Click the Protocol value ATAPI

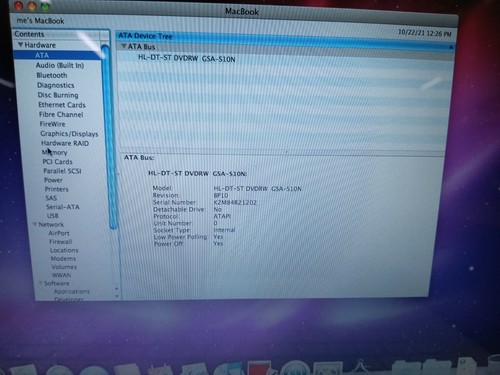[222, 216]
